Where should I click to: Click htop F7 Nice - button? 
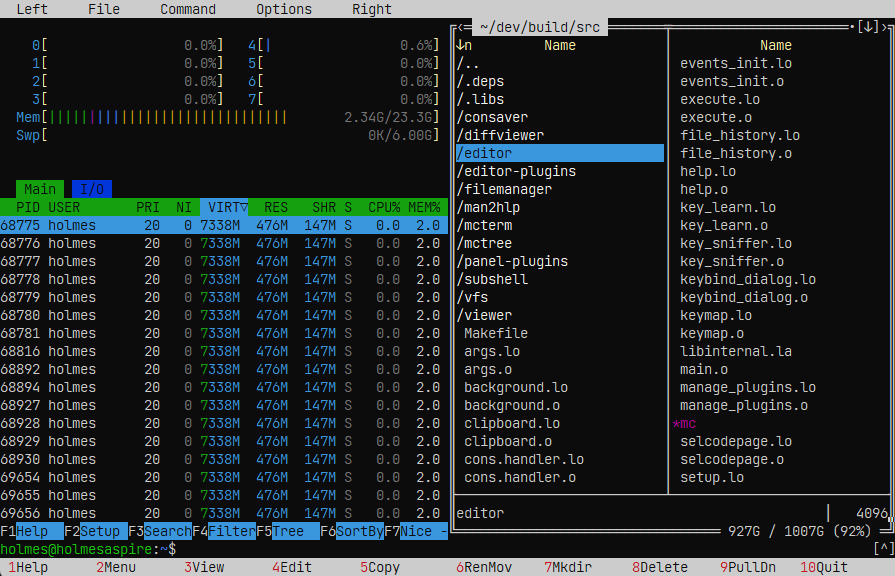pyautogui.click(x=416, y=531)
